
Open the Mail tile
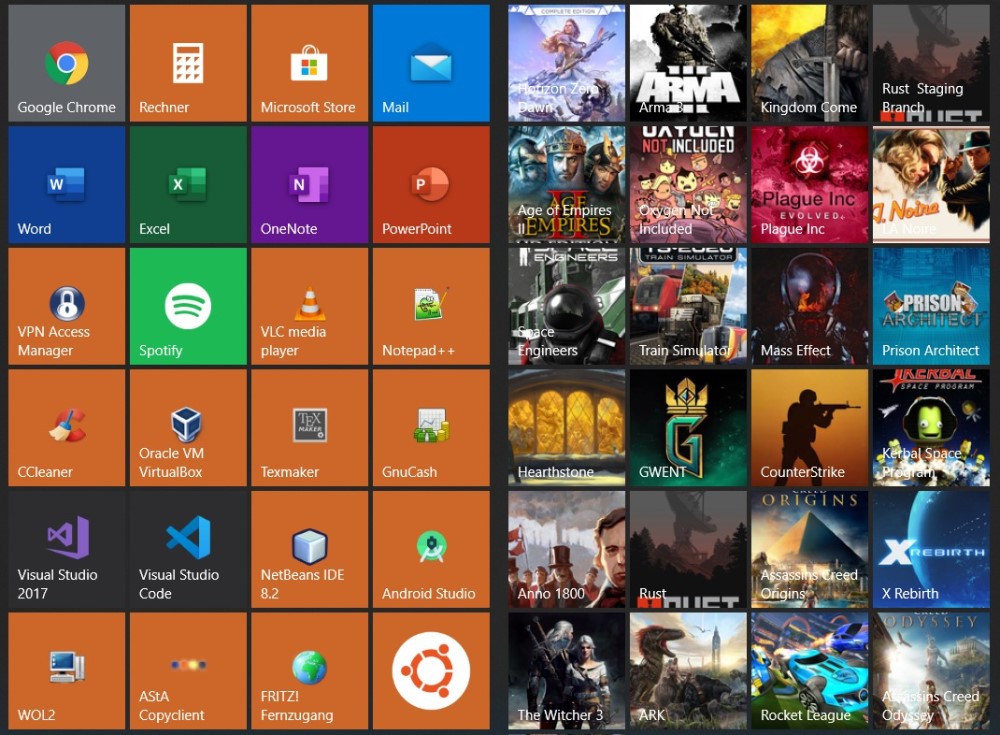click(431, 63)
